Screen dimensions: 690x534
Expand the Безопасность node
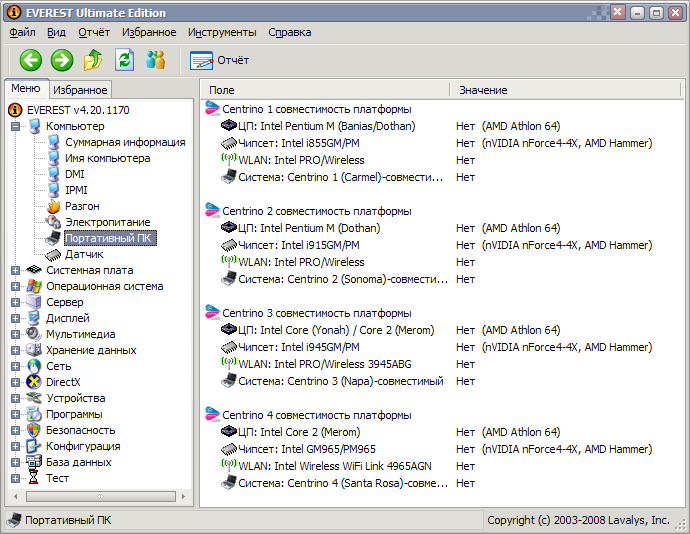point(15,431)
